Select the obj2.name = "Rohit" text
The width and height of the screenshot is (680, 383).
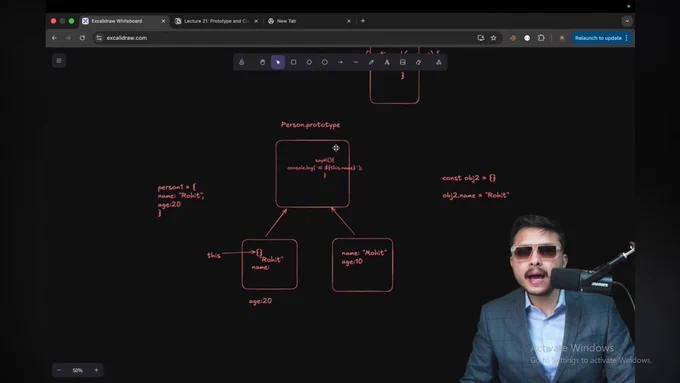click(476, 195)
